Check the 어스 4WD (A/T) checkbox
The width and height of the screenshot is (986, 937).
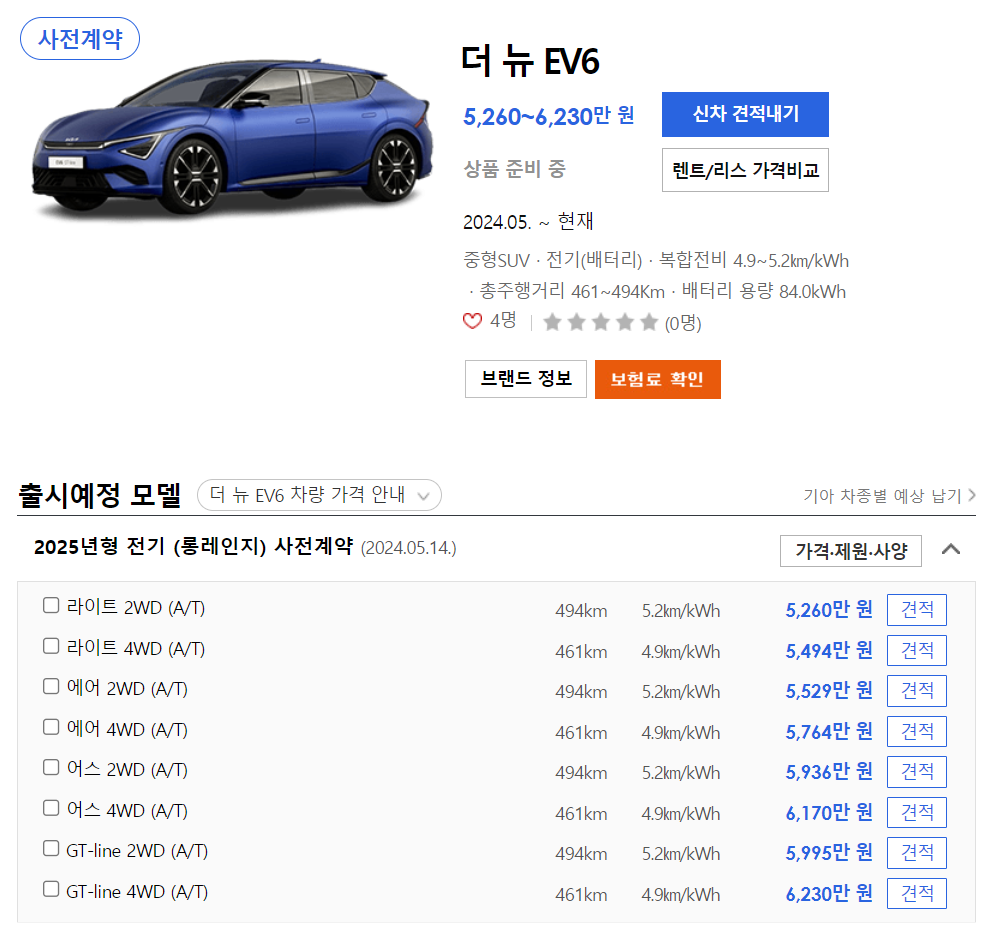pos(51,809)
